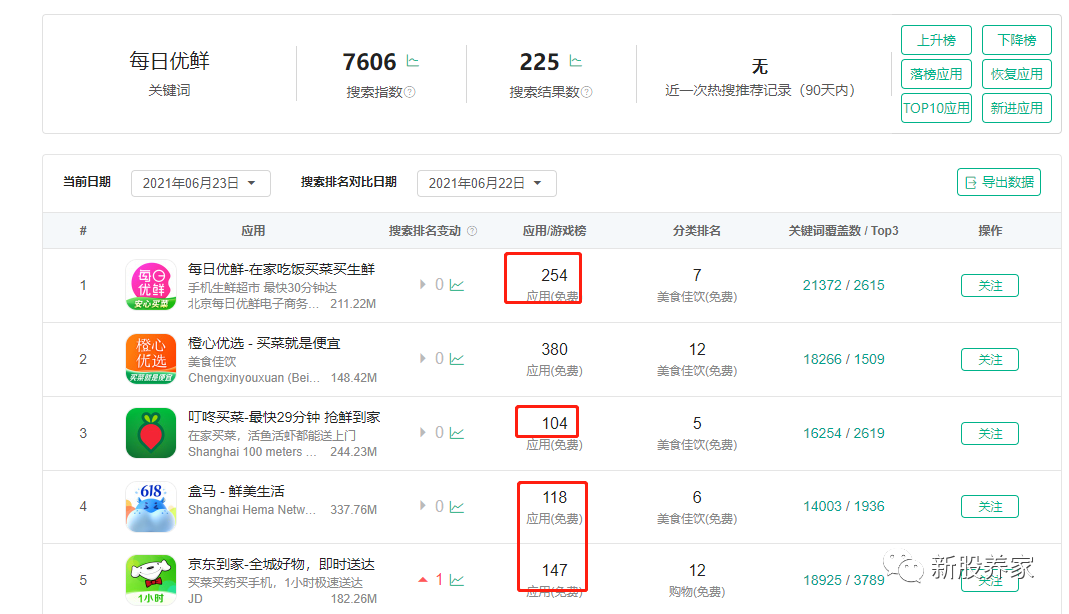Follow 橙心优选 with 关注 button
This screenshot has height=614, width=1069.
(x=990, y=360)
